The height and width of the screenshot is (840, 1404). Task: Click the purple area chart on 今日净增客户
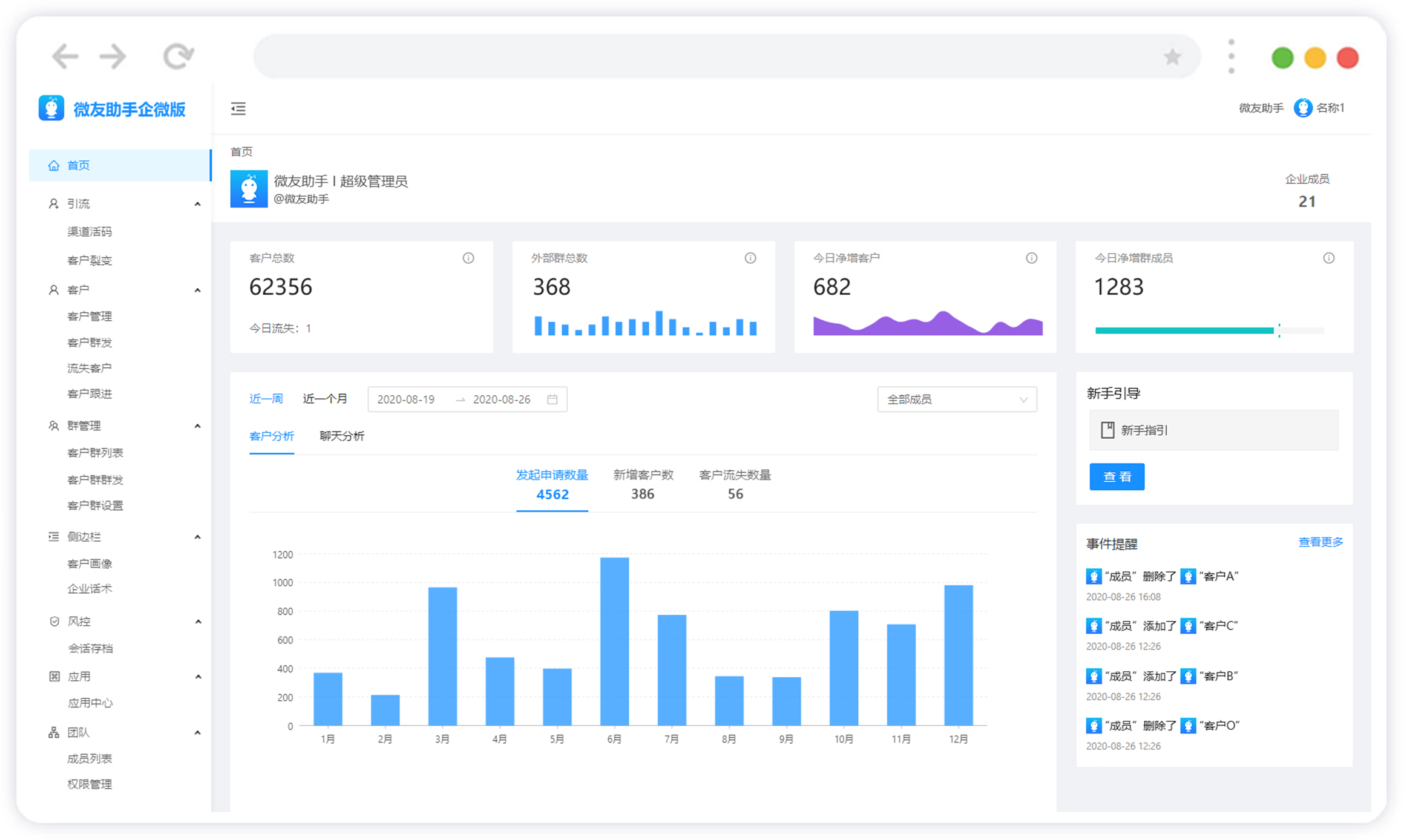coord(928,324)
